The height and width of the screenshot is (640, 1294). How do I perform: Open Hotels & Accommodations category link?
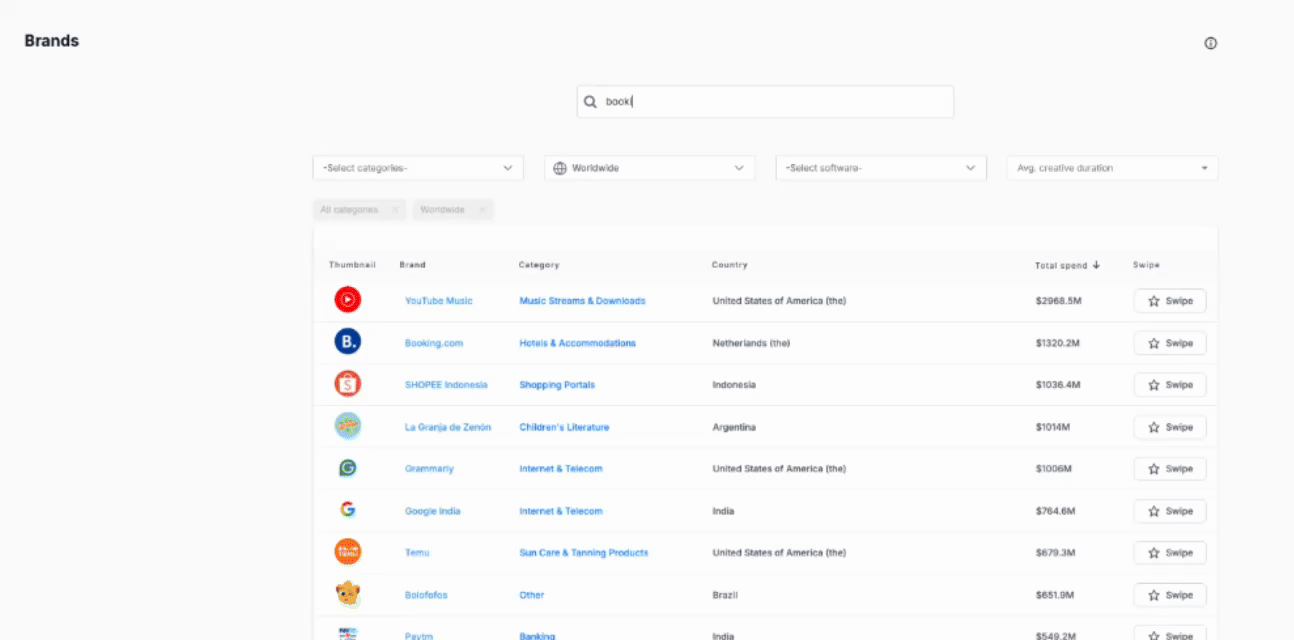[577, 343]
